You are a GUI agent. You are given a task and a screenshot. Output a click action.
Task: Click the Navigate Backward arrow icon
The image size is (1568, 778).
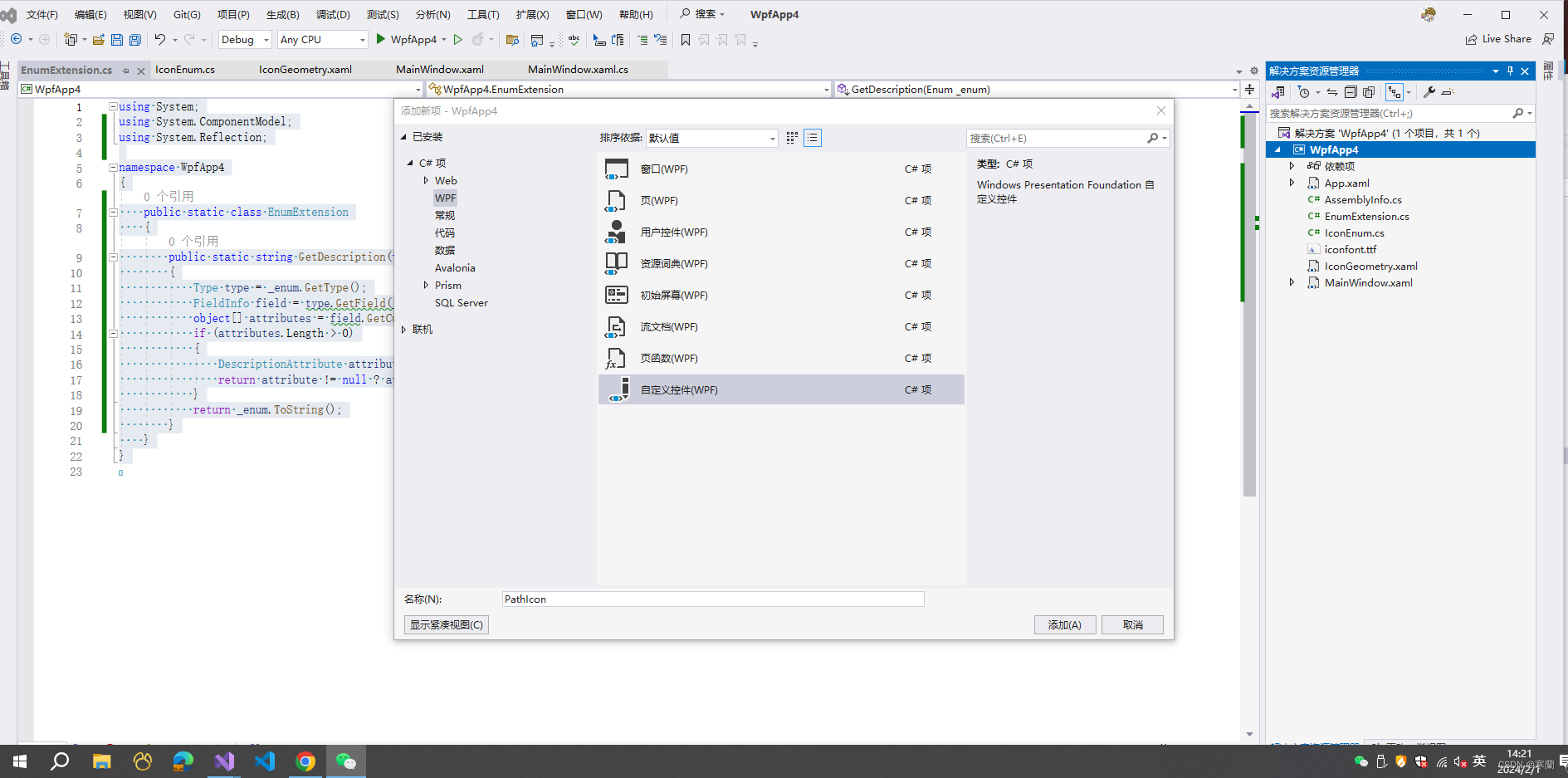click(x=18, y=39)
